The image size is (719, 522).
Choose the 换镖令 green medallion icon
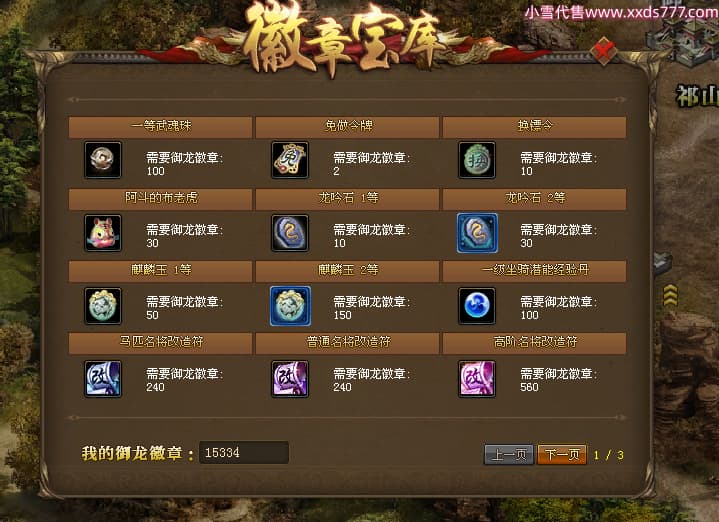(x=477, y=160)
